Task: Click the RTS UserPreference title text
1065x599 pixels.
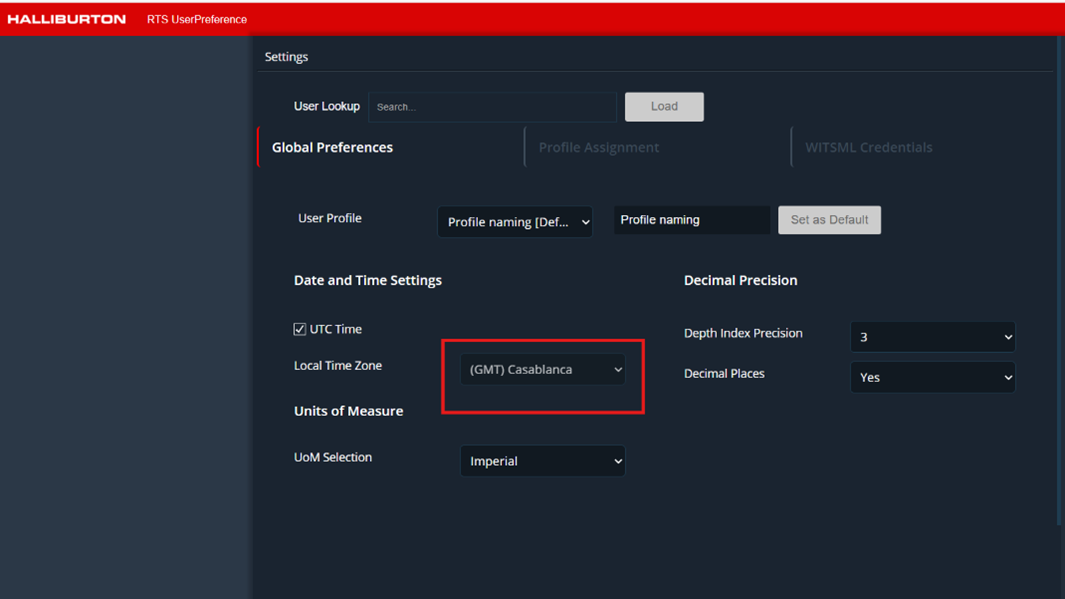Action: [197, 19]
